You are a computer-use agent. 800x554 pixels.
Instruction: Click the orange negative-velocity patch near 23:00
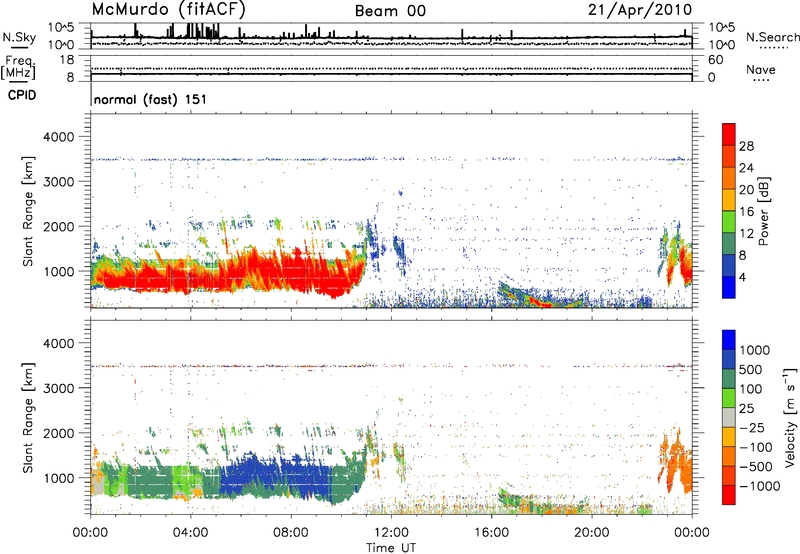pos(676,462)
